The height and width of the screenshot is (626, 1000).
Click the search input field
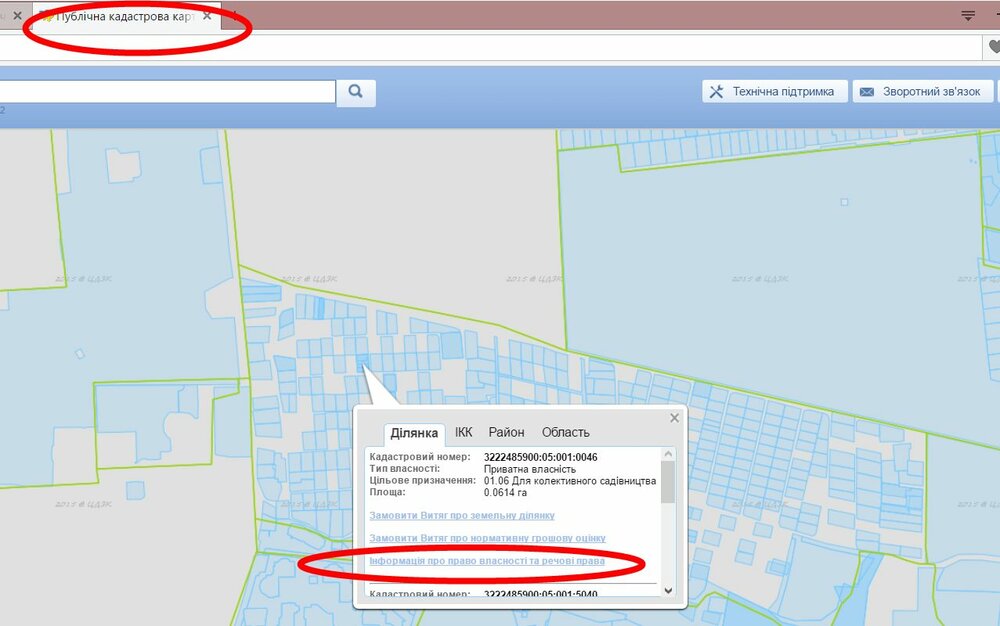coord(167,92)
